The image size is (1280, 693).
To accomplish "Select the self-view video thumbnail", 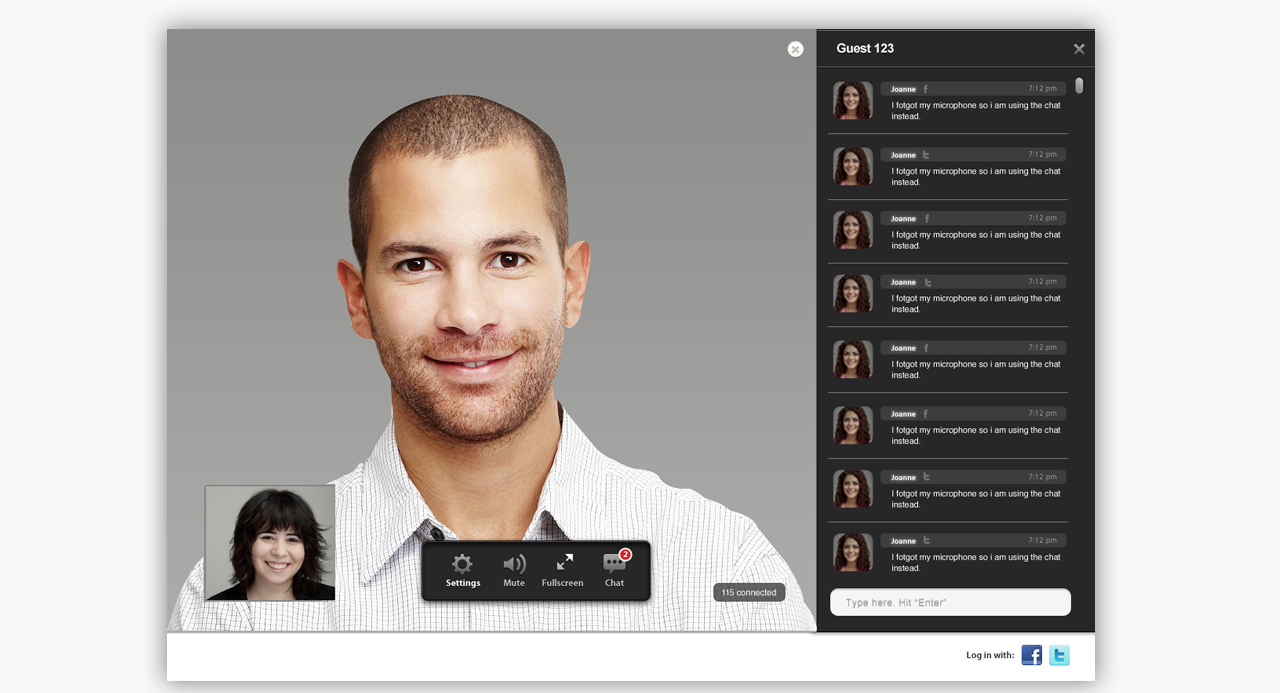I will (x=270, y=543).
